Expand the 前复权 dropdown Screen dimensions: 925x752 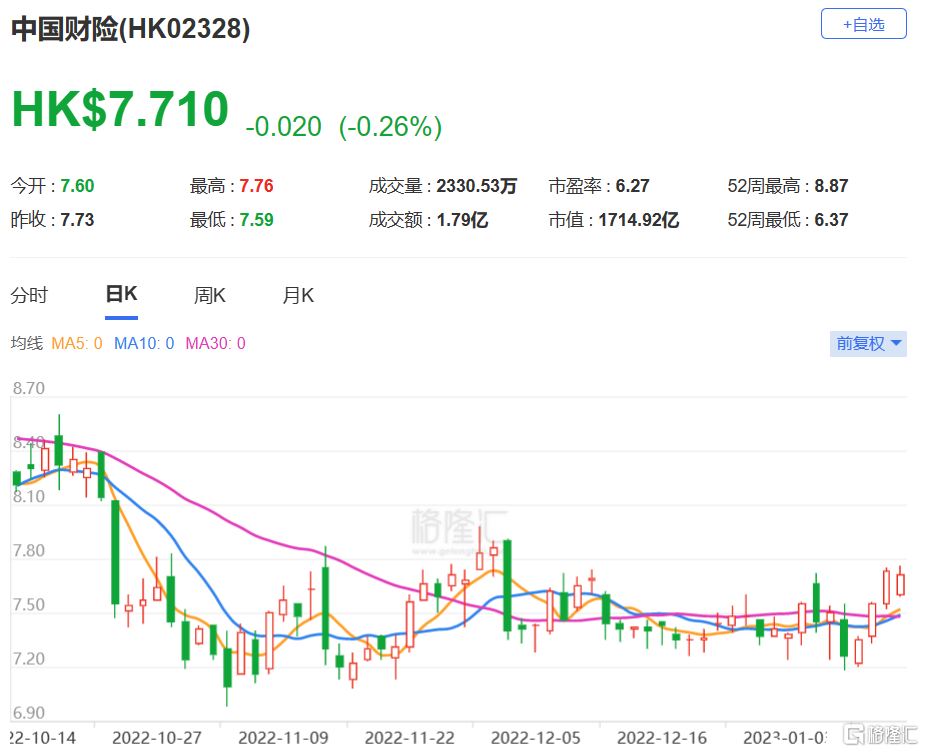[x=868, y=343]
